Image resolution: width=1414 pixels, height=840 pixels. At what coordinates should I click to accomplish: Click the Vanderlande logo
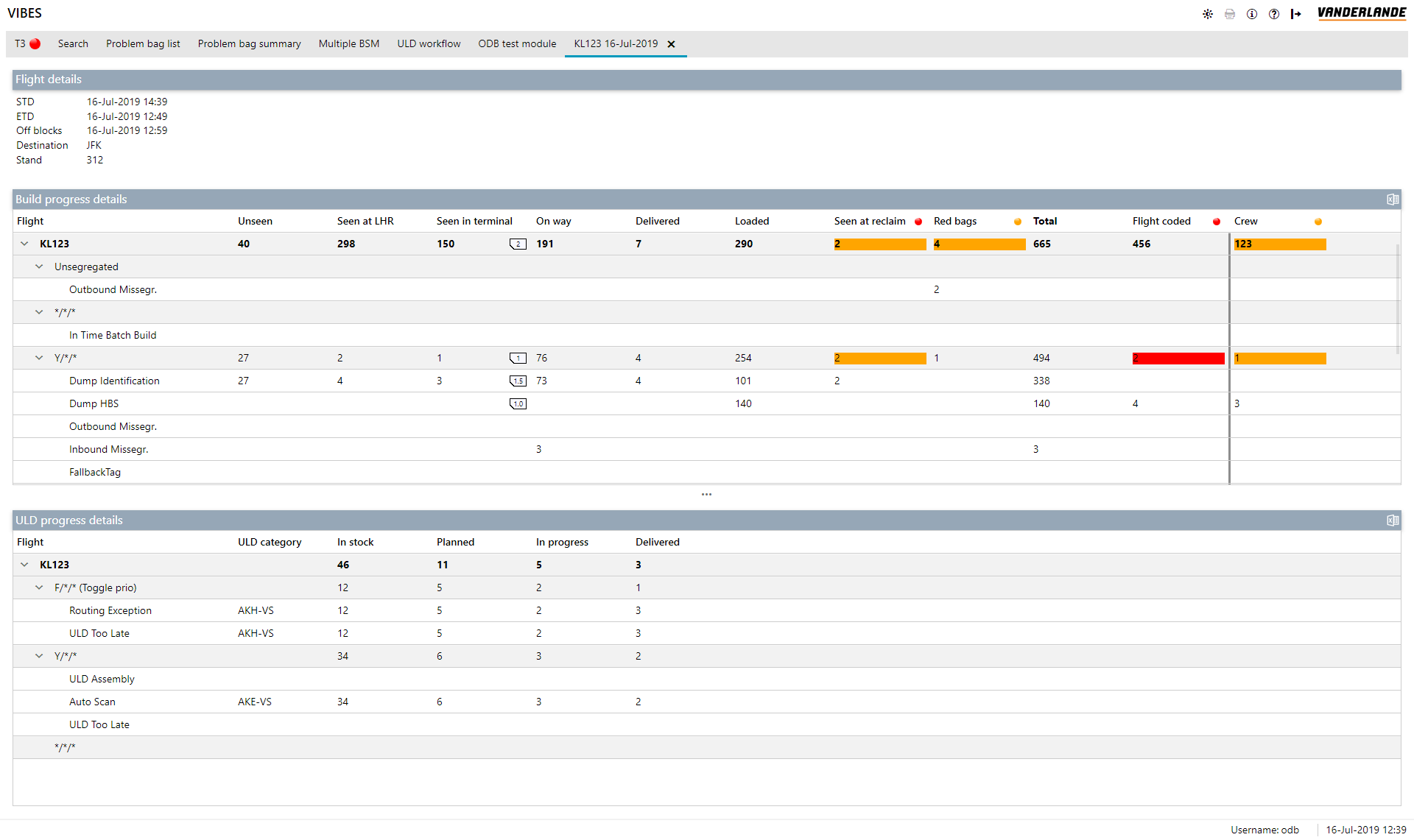coord(1362,13)
